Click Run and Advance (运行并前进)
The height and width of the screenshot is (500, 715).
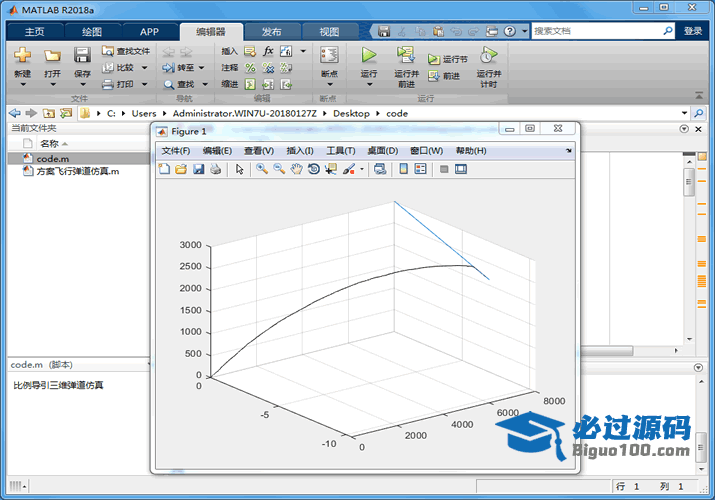(406, 67)
